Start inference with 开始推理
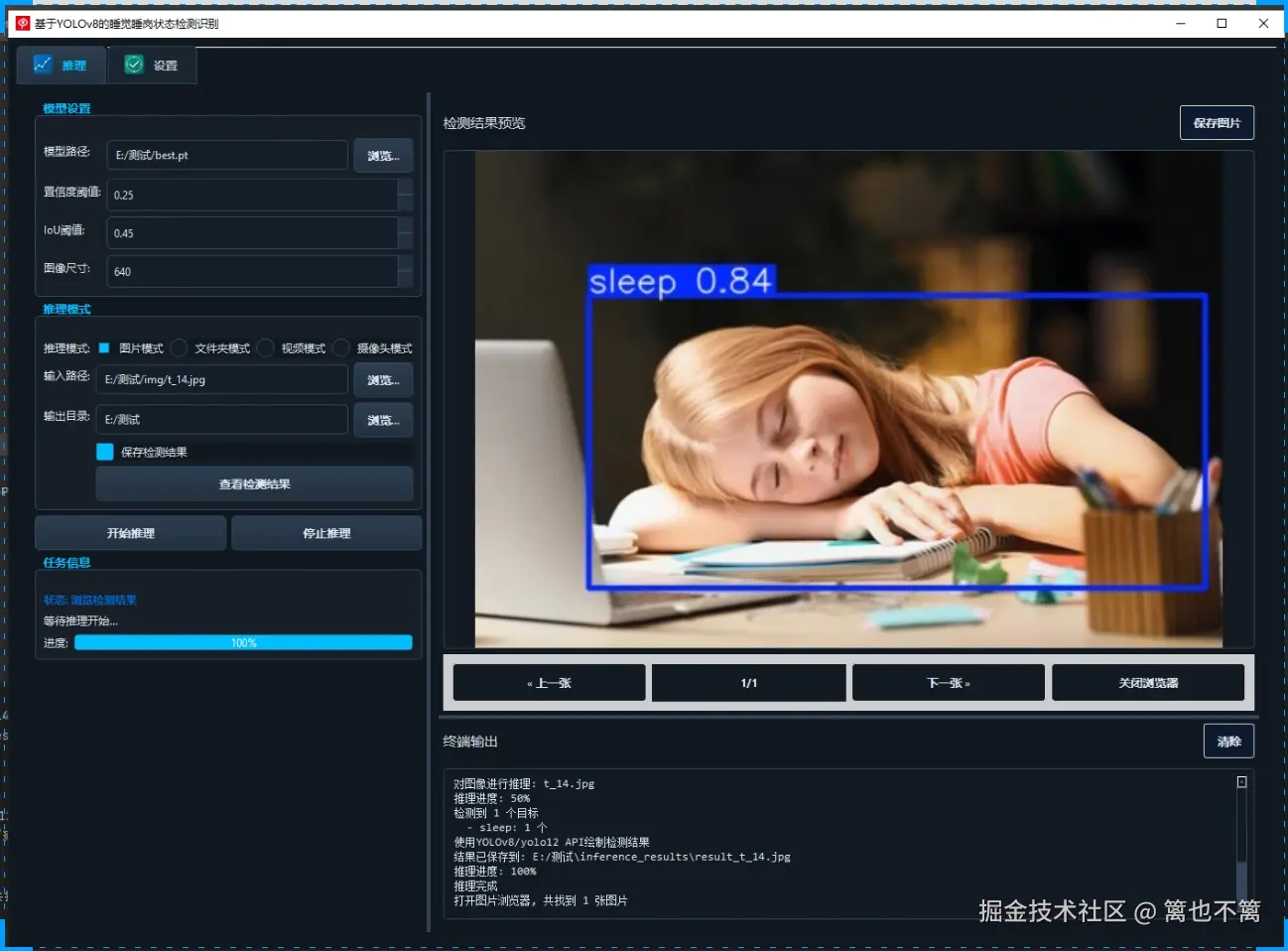Screen dimensions: 1288x951 click(131, 533)
